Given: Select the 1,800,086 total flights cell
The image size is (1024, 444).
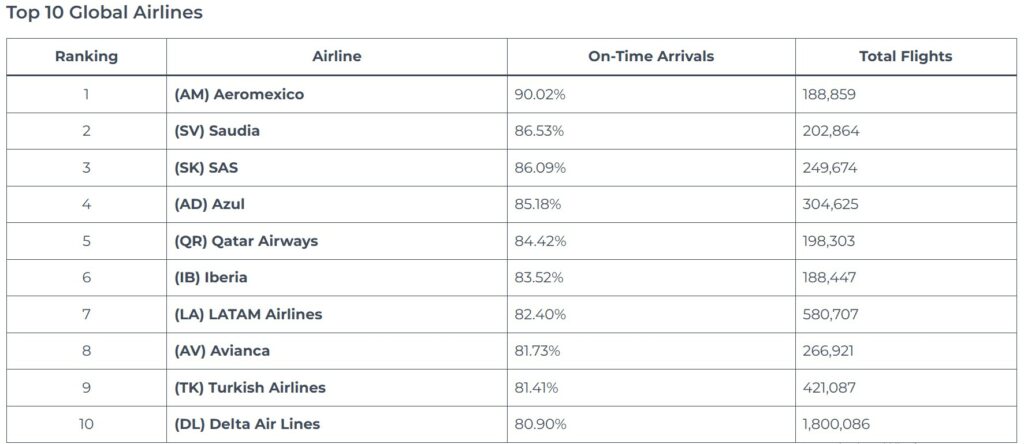Looking at the screenshot, I should click(836, 424).
